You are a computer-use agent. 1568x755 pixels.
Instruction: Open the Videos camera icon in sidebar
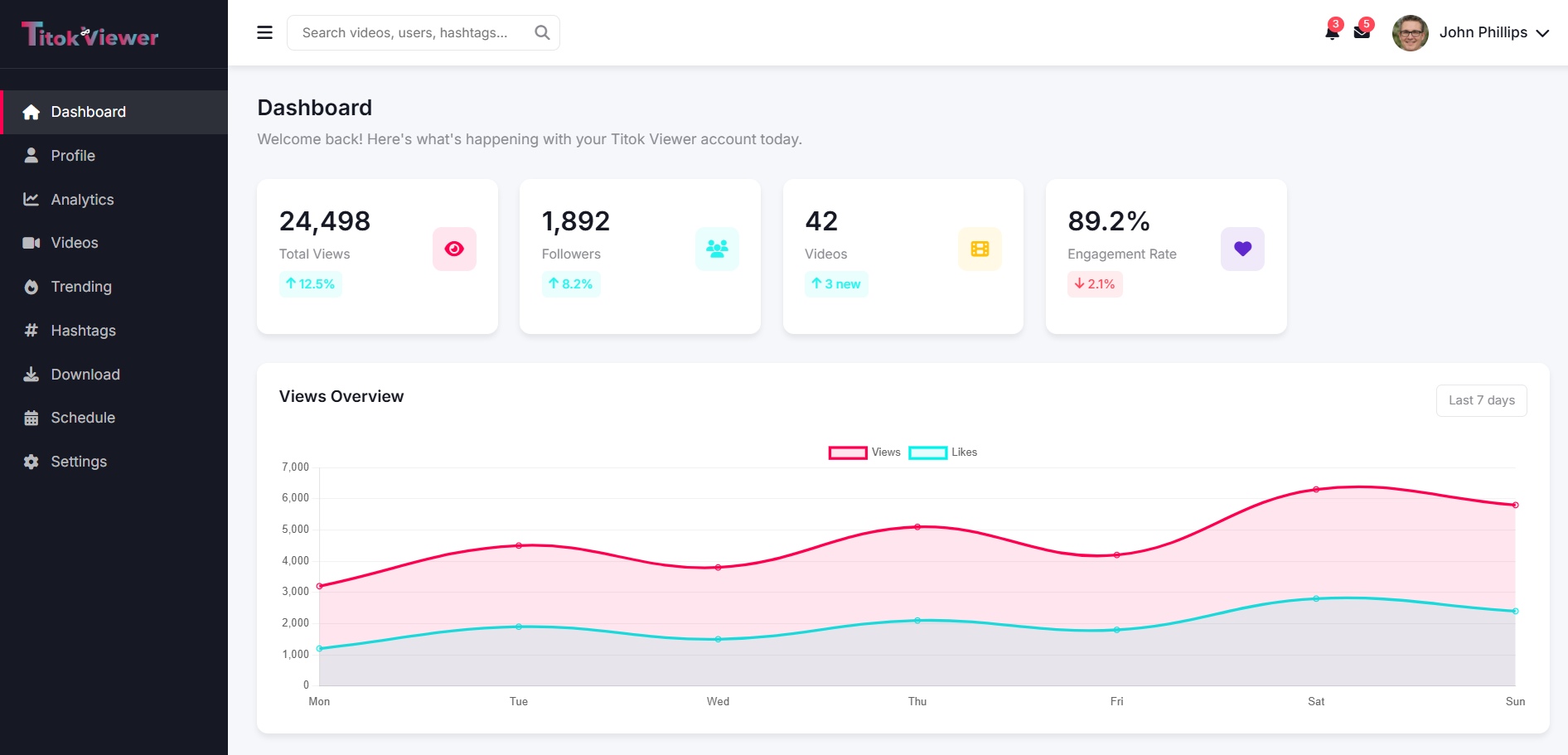pos(31,242)
